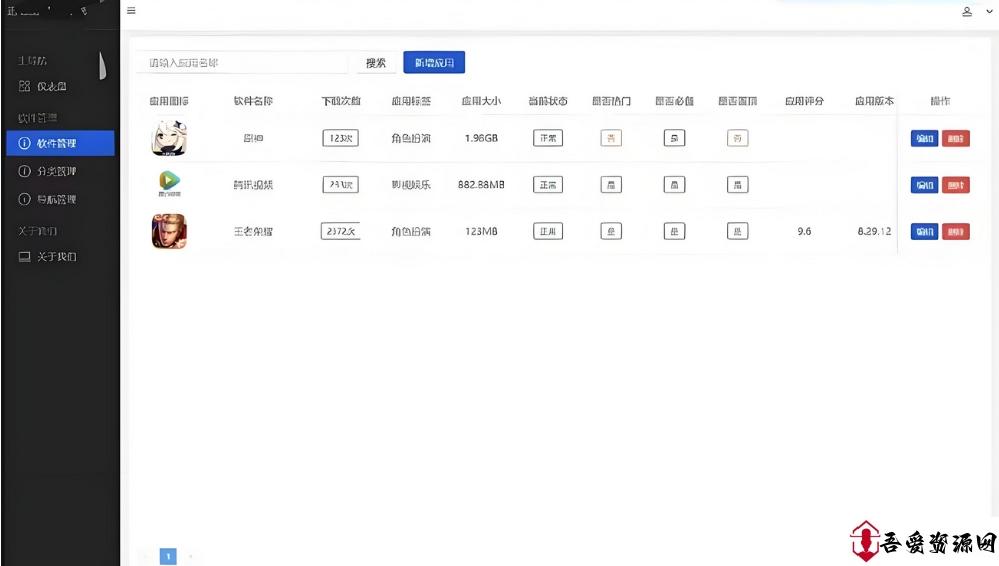Click blue edit button in Tencent Video row
Screen dimensions: 999x566
pyautogui.click(x=924, y=185)
